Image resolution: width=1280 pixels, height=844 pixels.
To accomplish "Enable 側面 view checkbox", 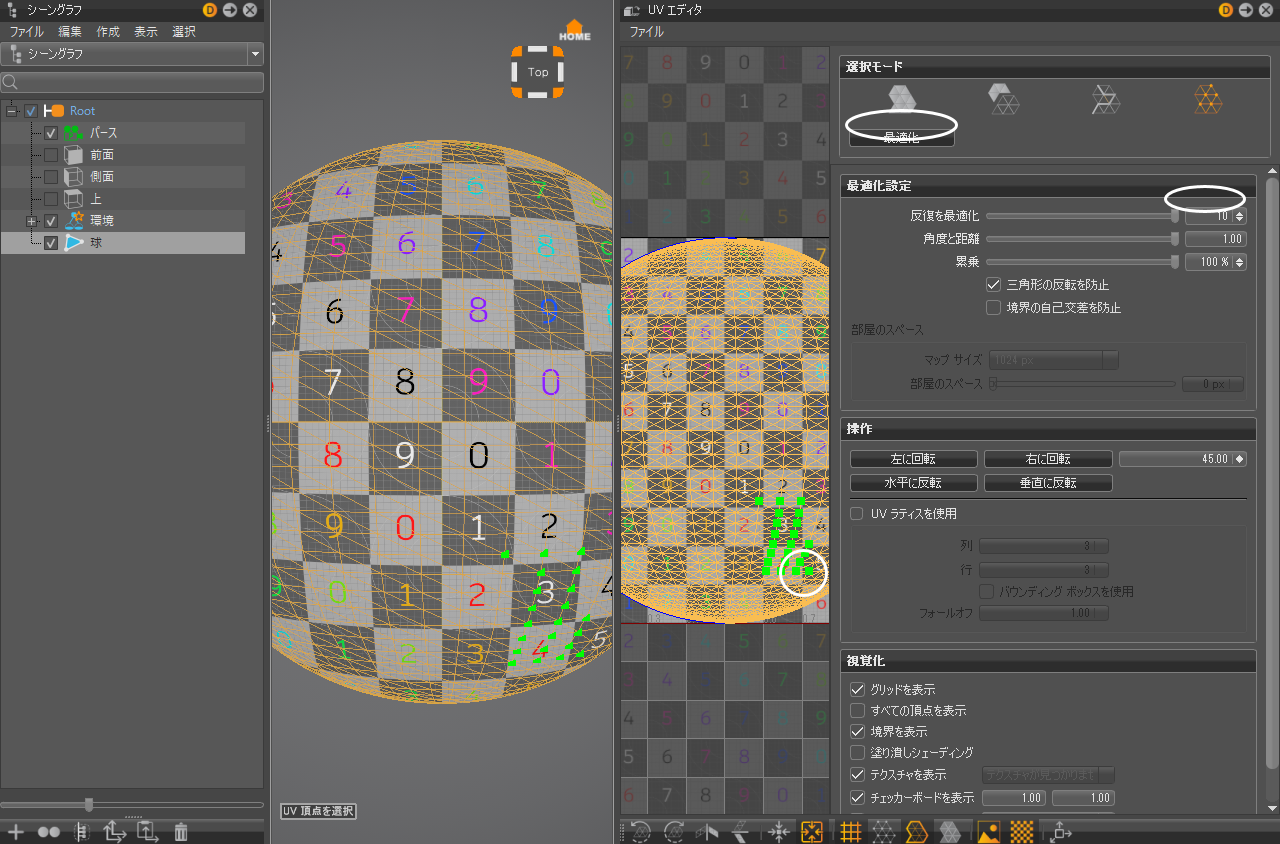I will (51, 177).
